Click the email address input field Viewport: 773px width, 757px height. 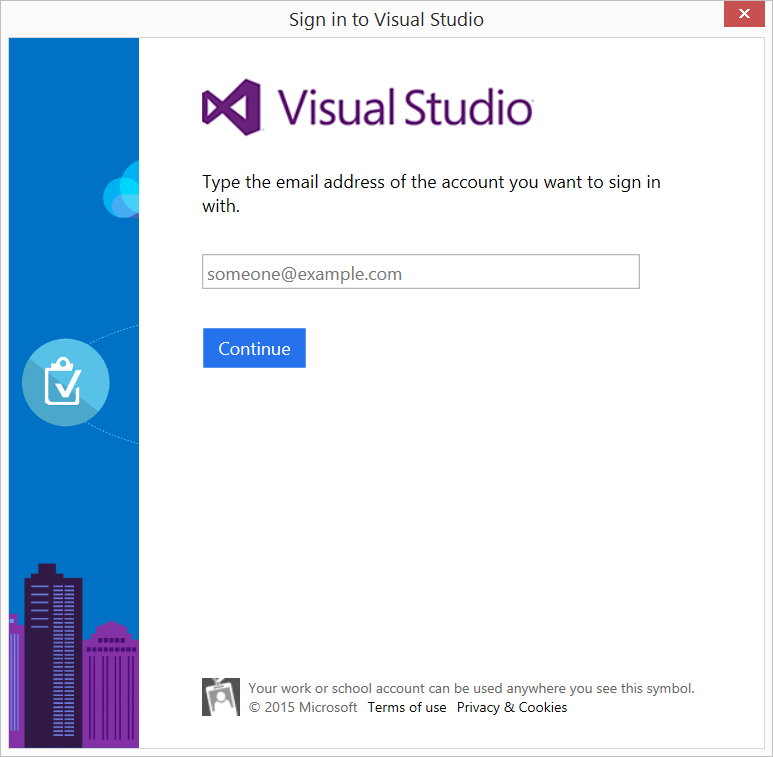click(x=421, y=272)
